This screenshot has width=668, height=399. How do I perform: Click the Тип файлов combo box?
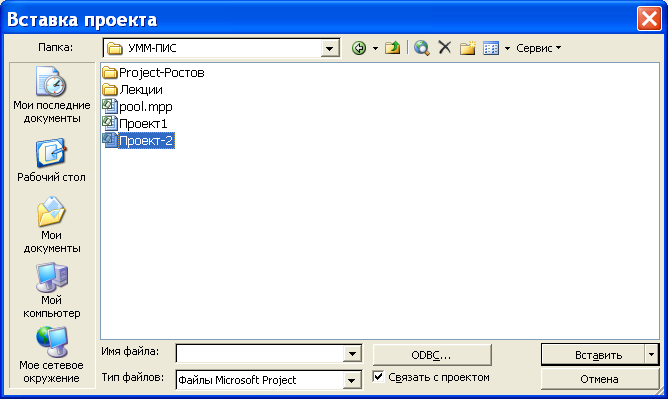pos(269,380)
